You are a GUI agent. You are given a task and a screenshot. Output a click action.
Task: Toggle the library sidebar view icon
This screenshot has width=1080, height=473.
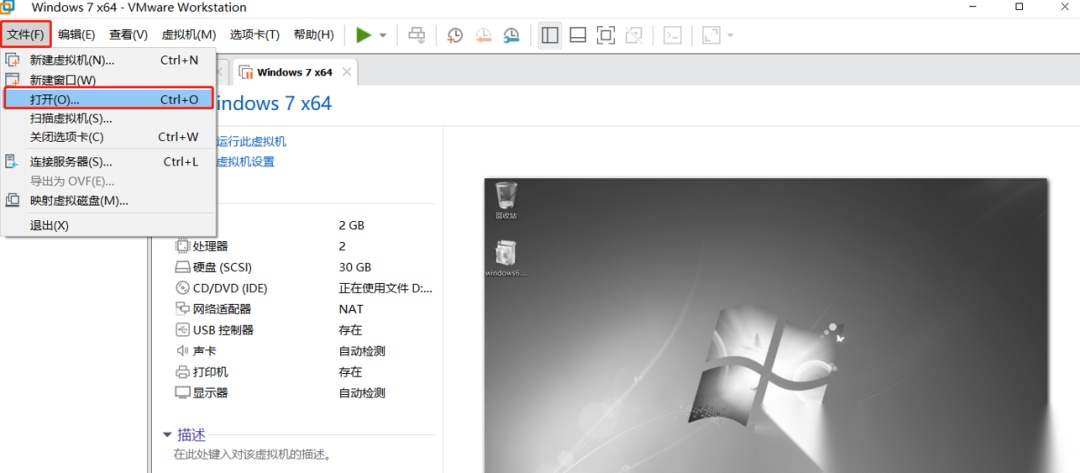[x=550, y=35]
